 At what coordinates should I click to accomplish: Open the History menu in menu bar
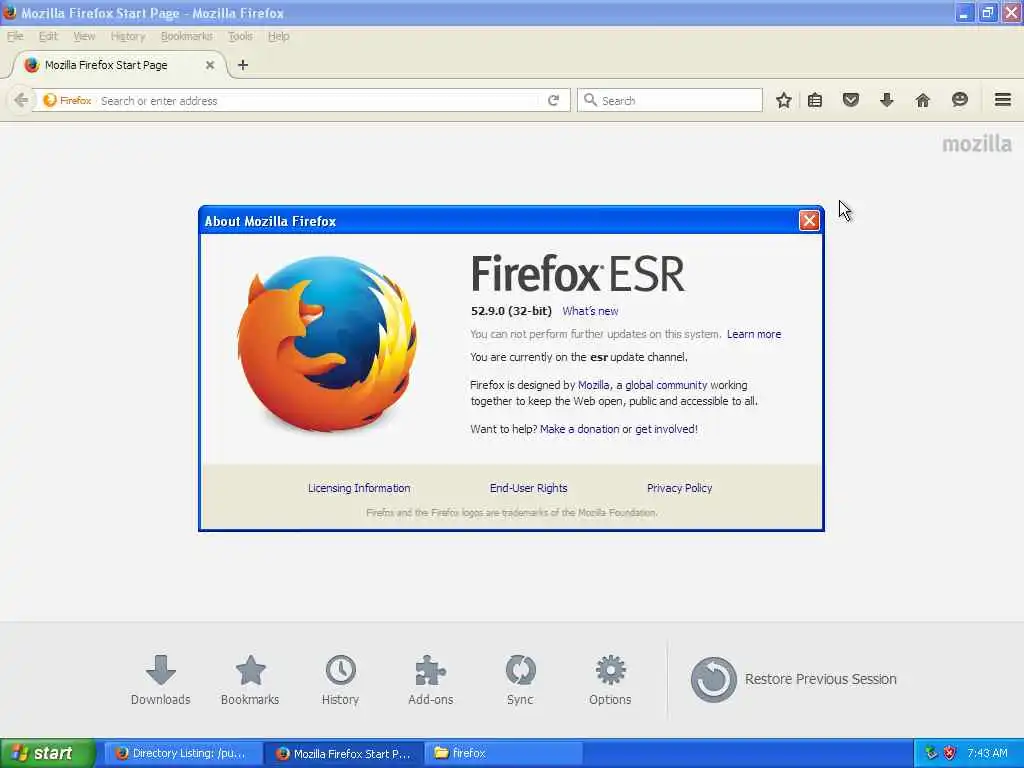tap(128, 37)
